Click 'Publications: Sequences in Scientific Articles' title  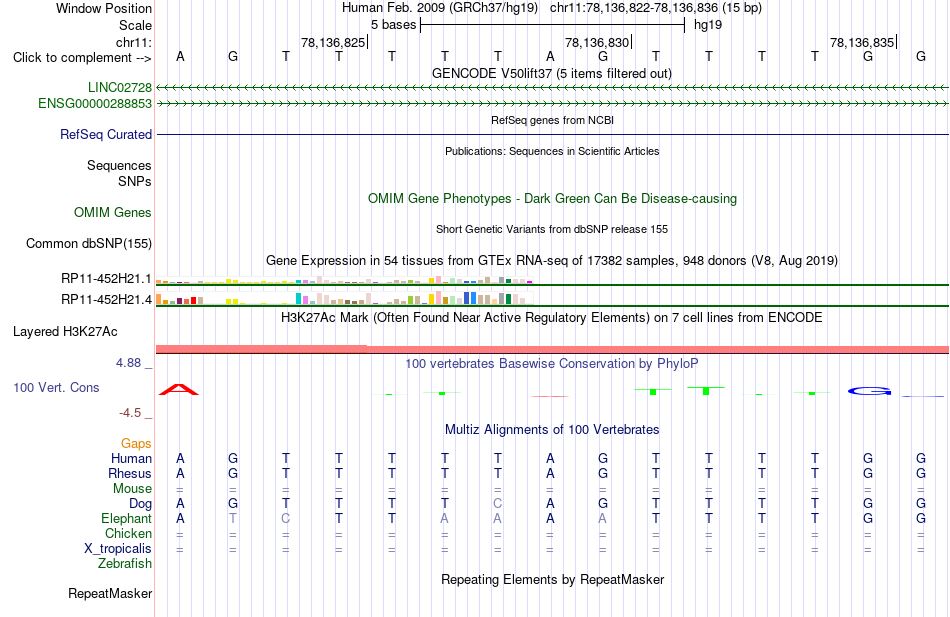coord(552,151)
